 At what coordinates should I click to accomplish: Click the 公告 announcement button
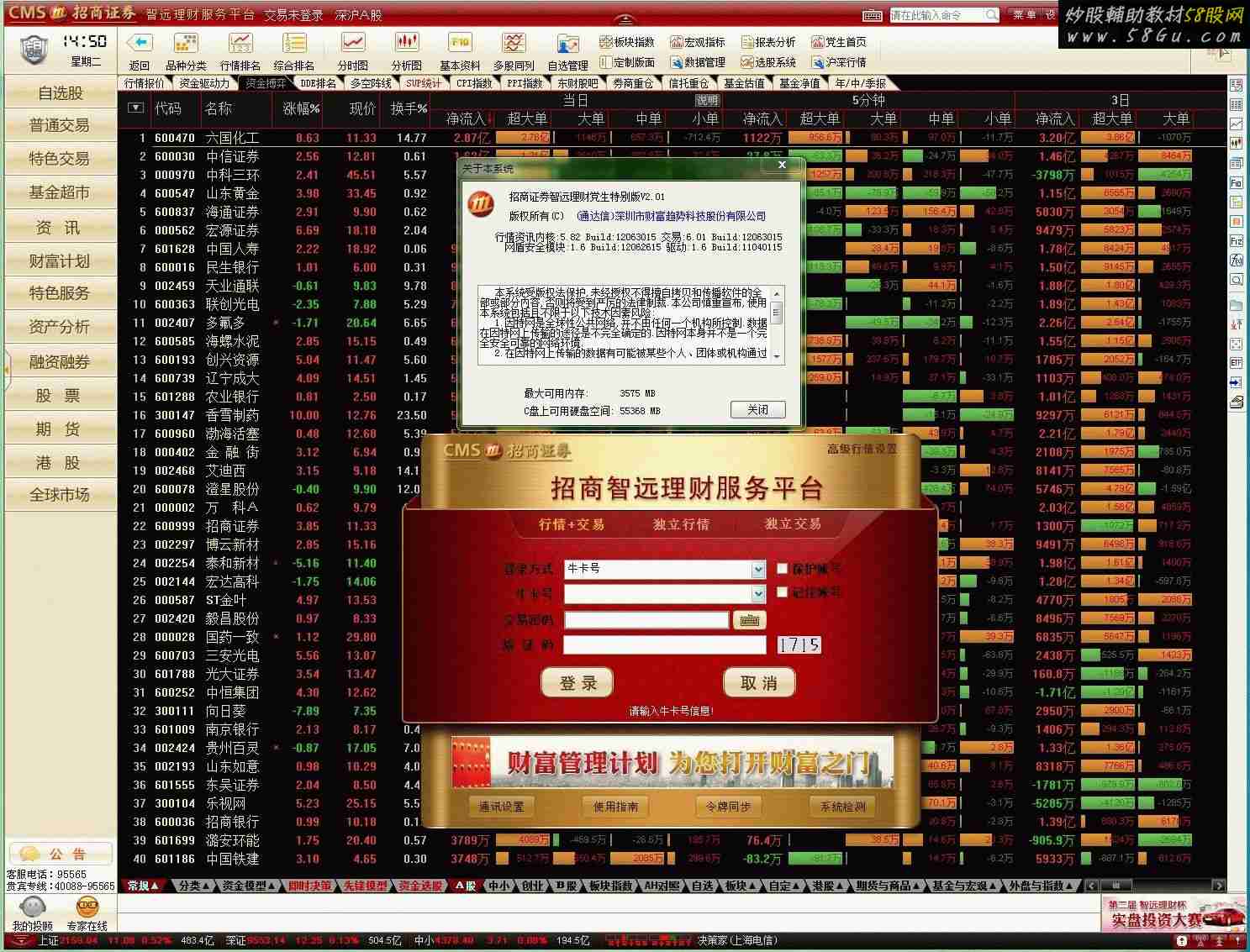pos(60,854)
